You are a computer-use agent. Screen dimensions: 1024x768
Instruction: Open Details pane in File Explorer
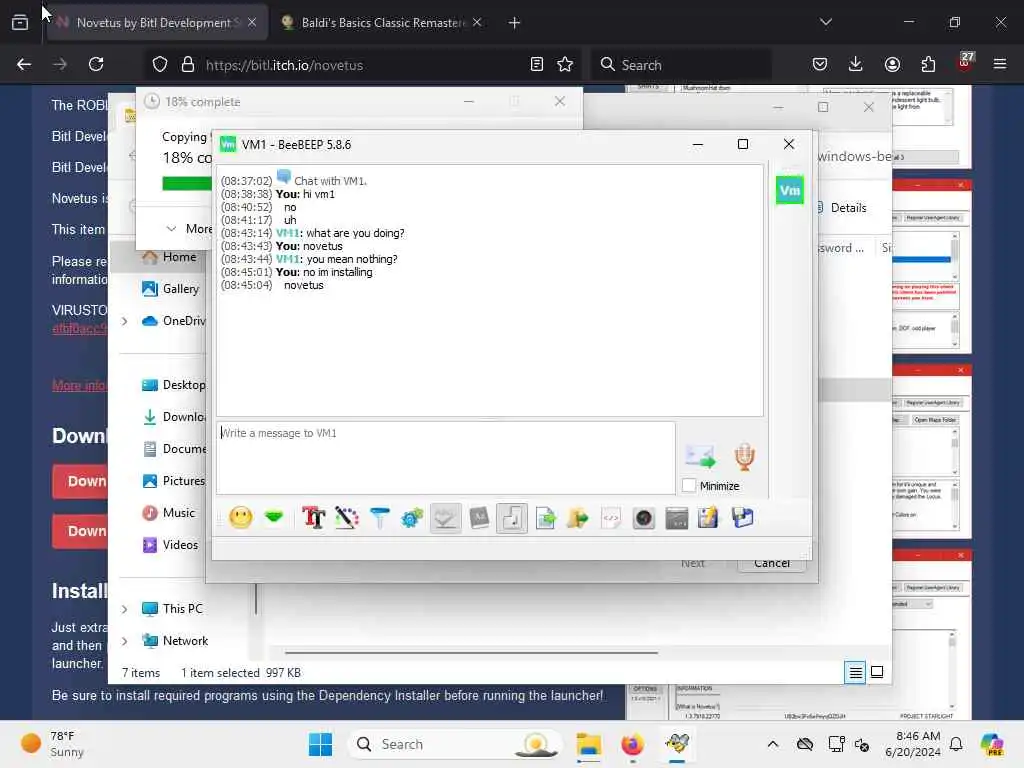point(842,208)
